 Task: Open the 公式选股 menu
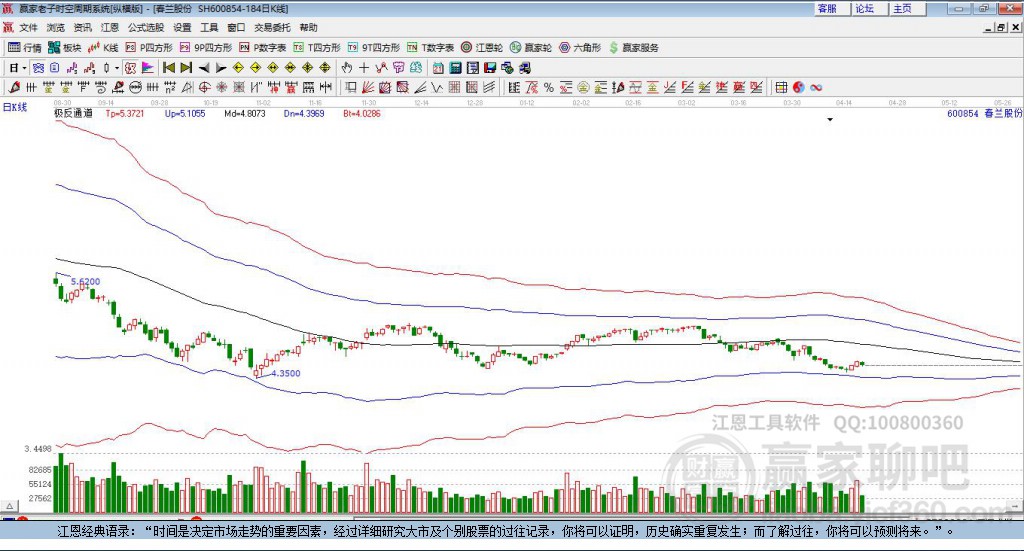point(146,27)
